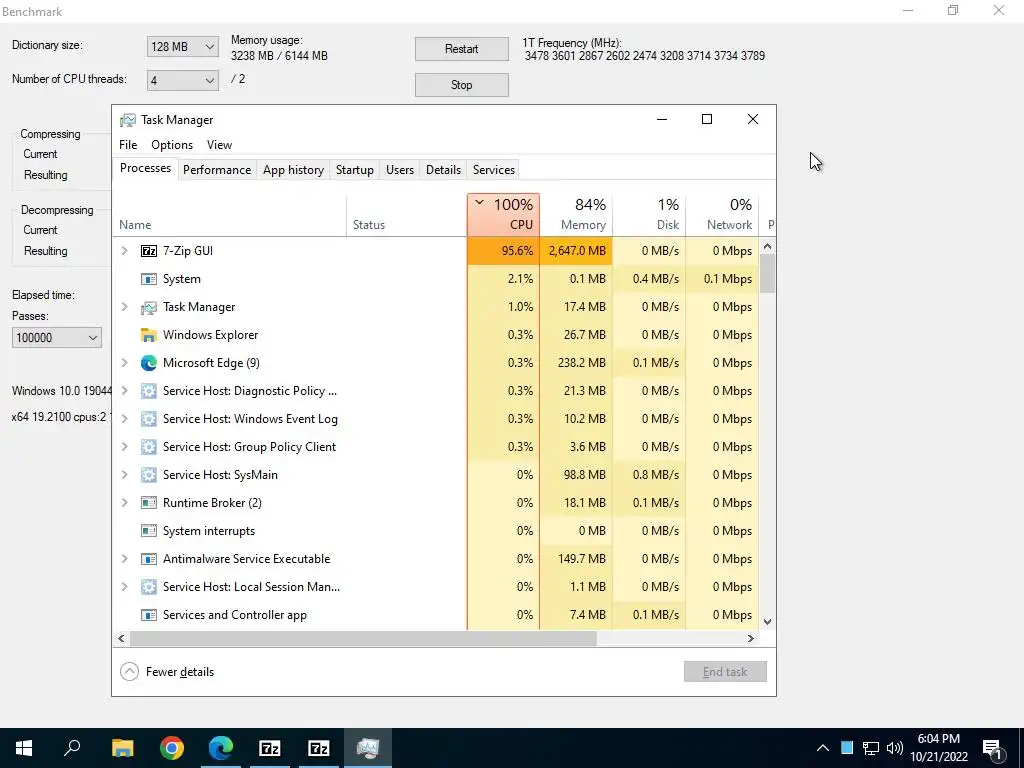1024x768 pixels.
Task: Open the Options menu
Action: point(172,145)
